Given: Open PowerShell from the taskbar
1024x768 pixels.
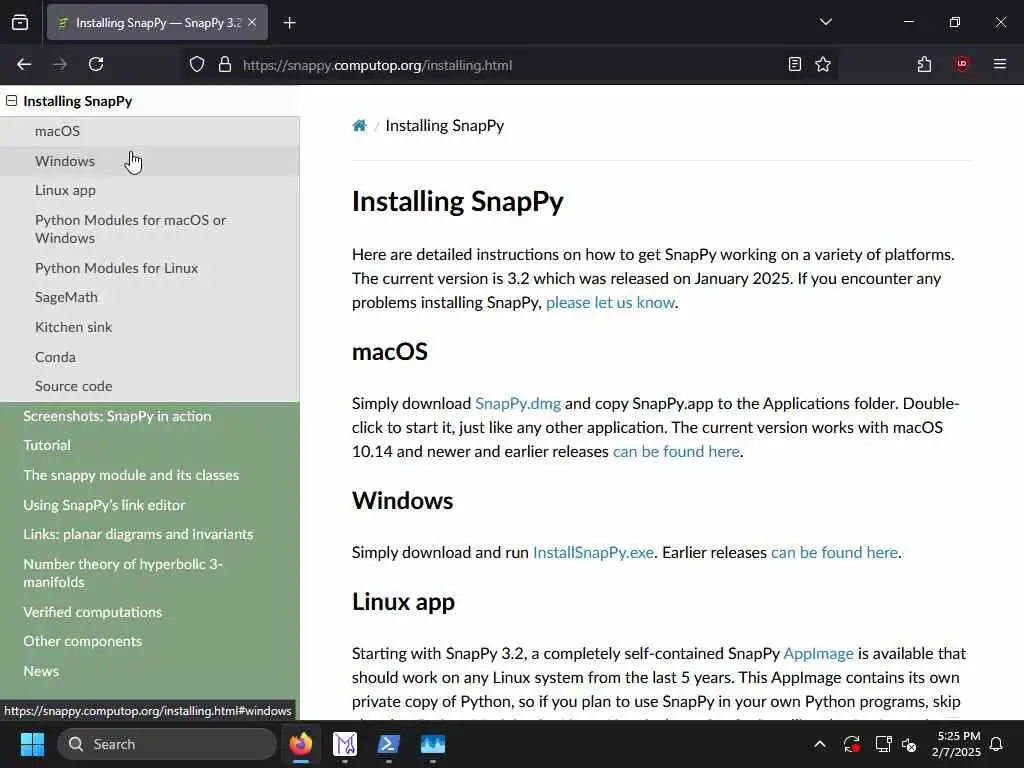Looking at the screenshot, I should coord(389,744).
